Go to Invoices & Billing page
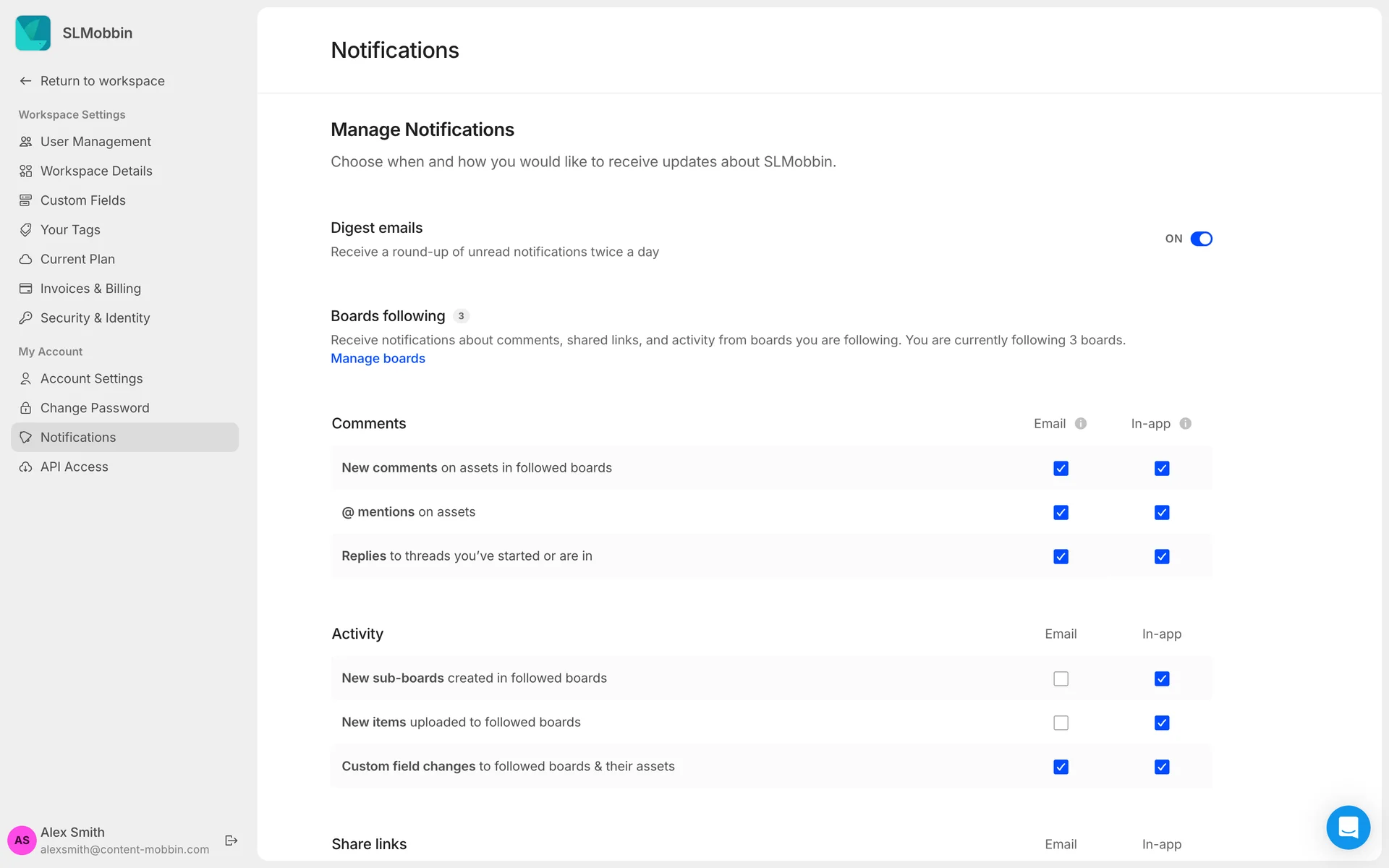The image size is (1389, 868). click(90, 289)
